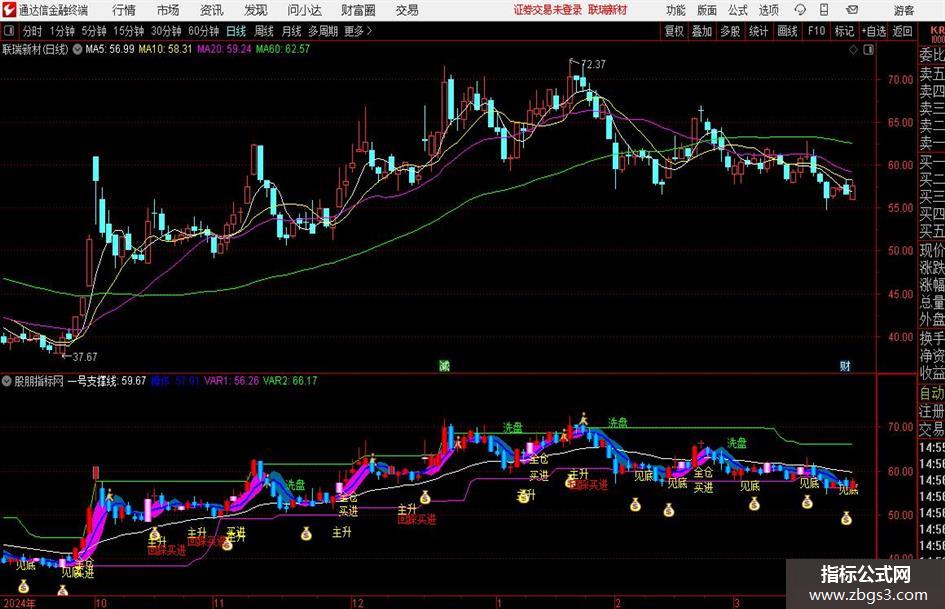
Task: Switch to 30分钟 period tab
Action: 166,31
